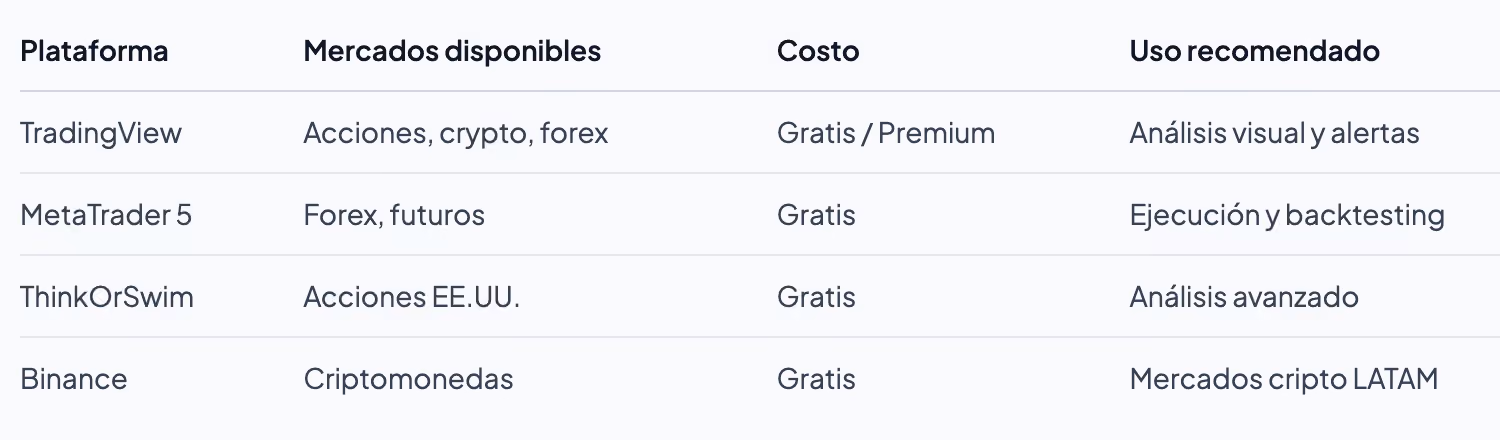Click the Ejecución y backtesting cell
The image size is (1500, 440).
tap(1287, 215)
